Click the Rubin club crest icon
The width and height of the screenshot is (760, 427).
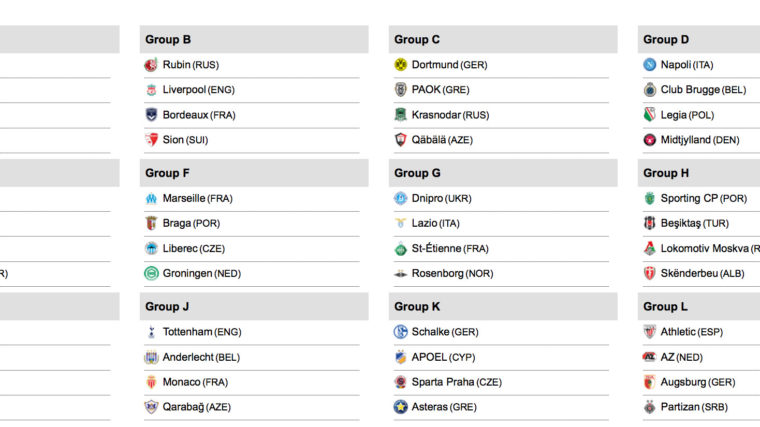point(151,65)
